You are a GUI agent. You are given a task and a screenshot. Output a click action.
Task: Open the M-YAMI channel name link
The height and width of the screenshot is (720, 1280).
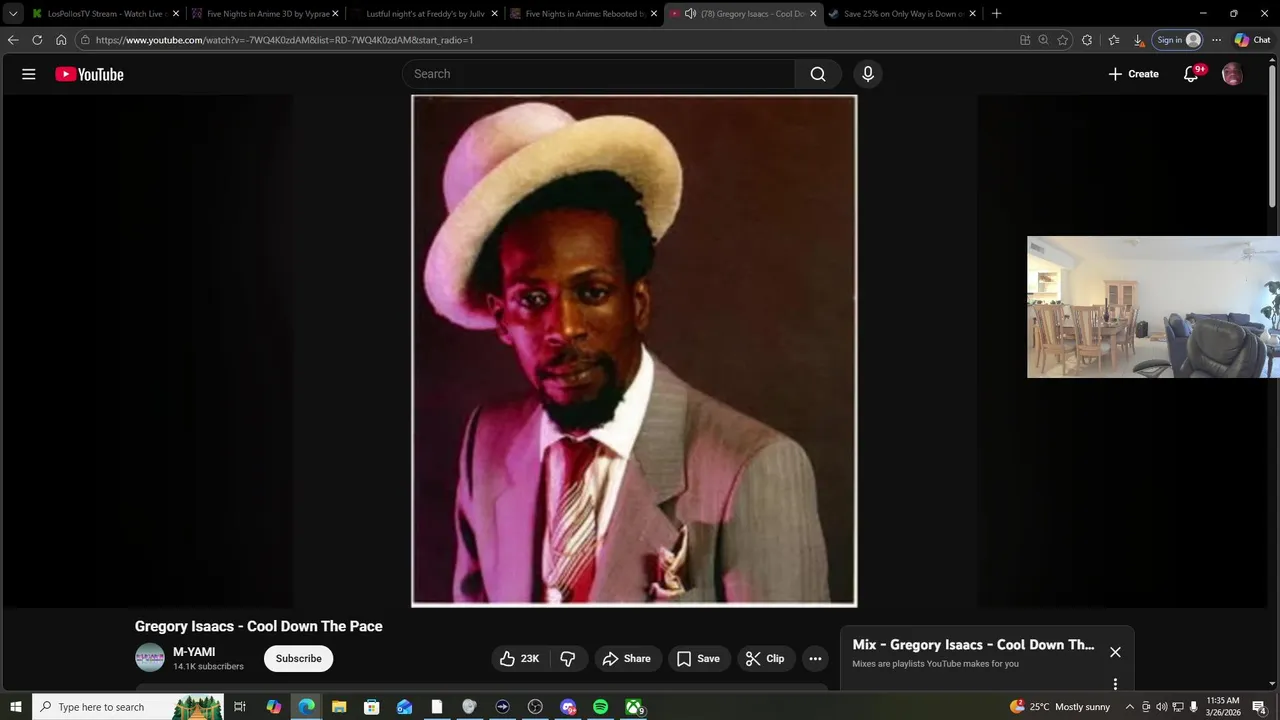[x=194, y=652]
